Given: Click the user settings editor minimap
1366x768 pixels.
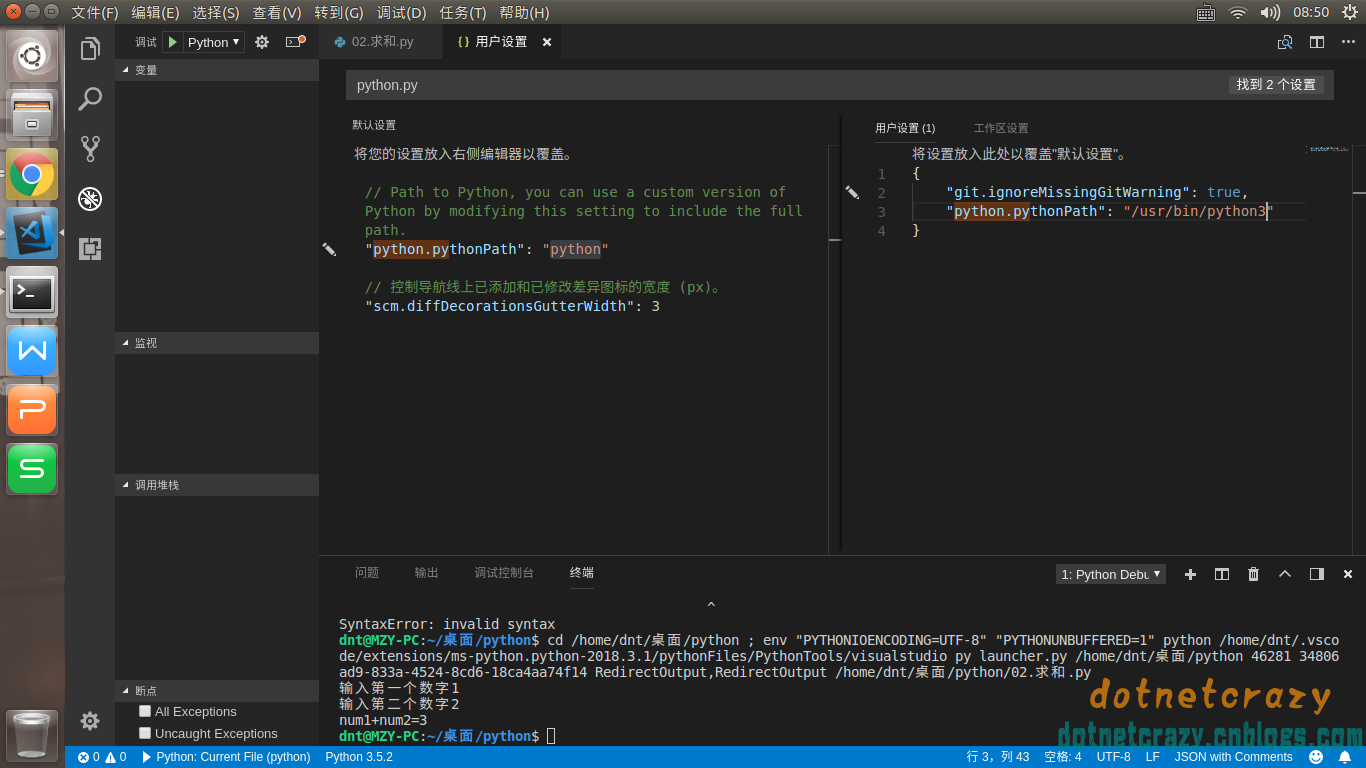Looking at the screenshot, I should click(x=1327, y=149).
